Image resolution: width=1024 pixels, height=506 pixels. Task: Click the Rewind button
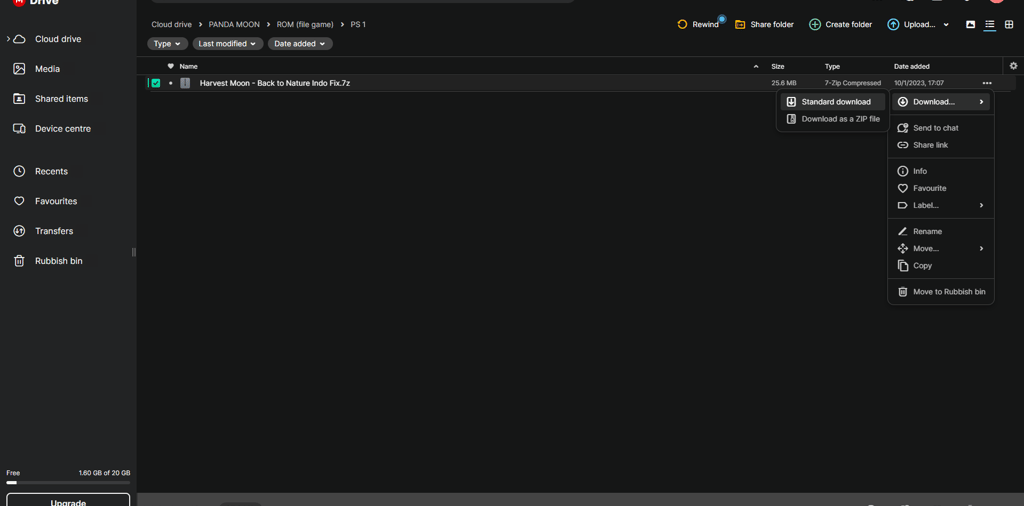coord(697,25)
